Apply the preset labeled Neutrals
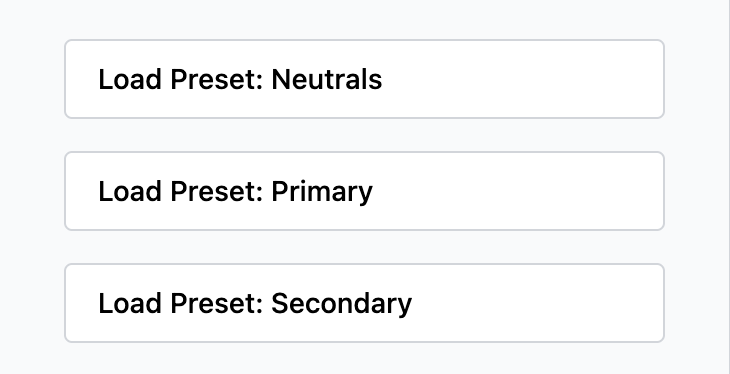Viewport: 730px width, 374px height. click(x=364, y=79)
